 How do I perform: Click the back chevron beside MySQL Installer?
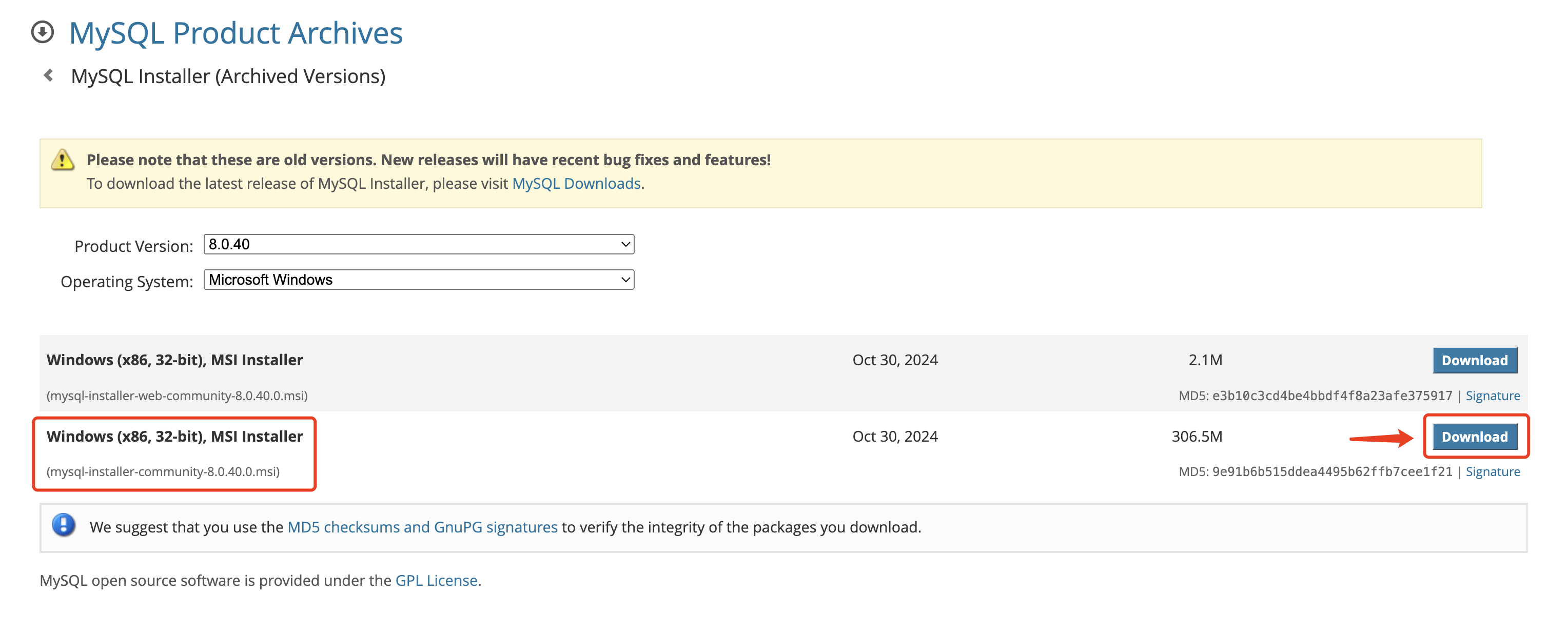49,75
